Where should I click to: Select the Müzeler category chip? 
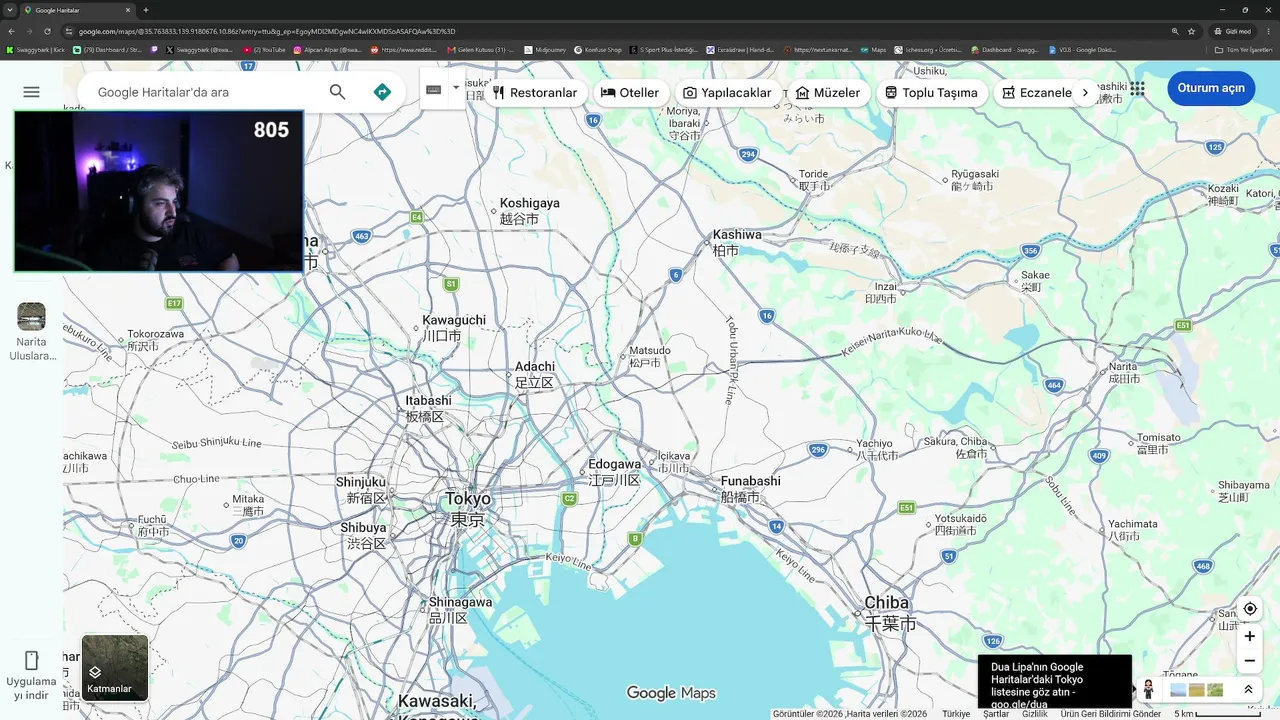click(x=827, y=93)
